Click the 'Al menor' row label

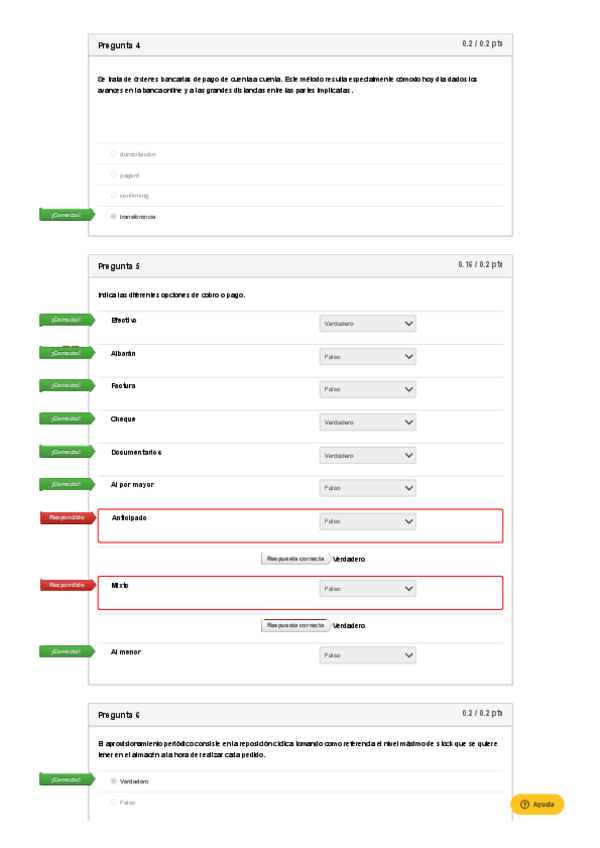[x=126, y=652]
